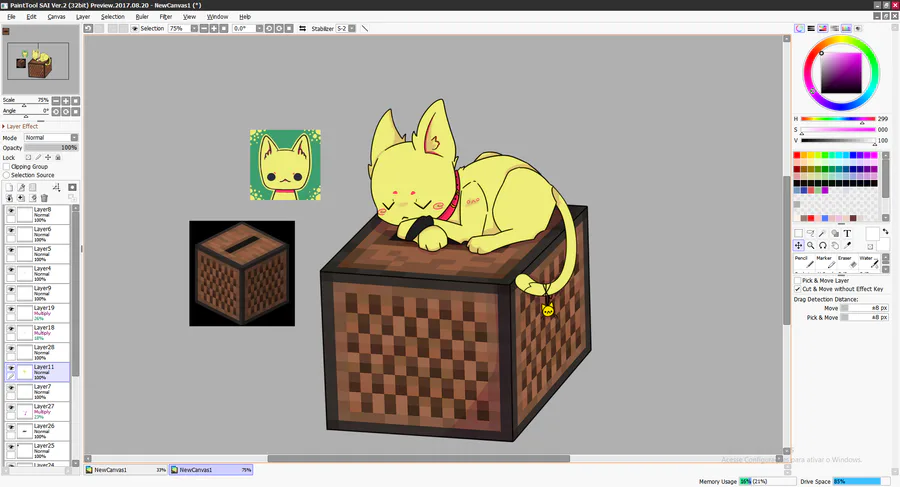Select the Eyedropper color picker tool
Screen dimensions: 900x487
click(x=847, y=245)
